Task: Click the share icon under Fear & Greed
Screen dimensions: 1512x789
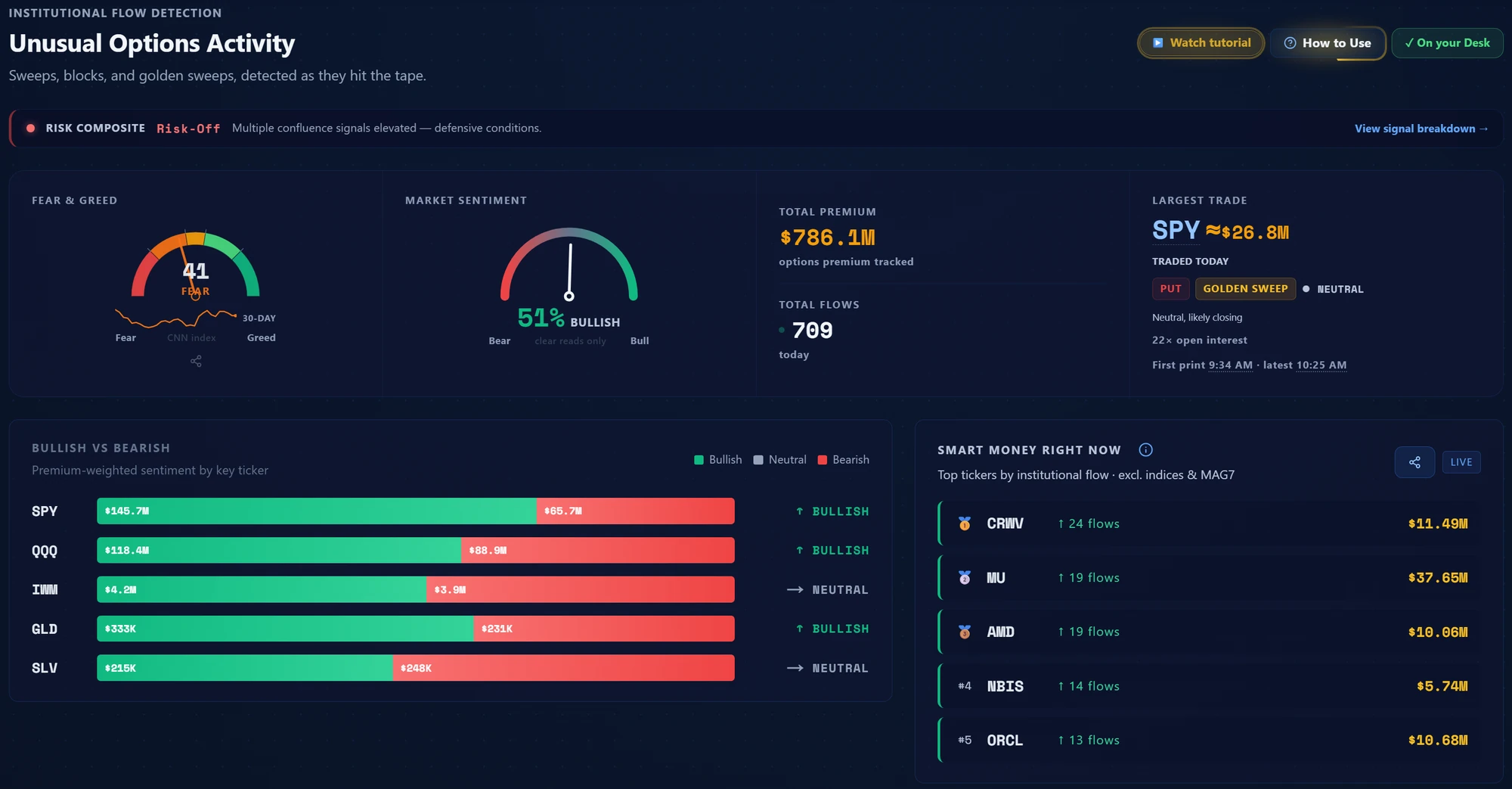Action: [x=196, y=361]
